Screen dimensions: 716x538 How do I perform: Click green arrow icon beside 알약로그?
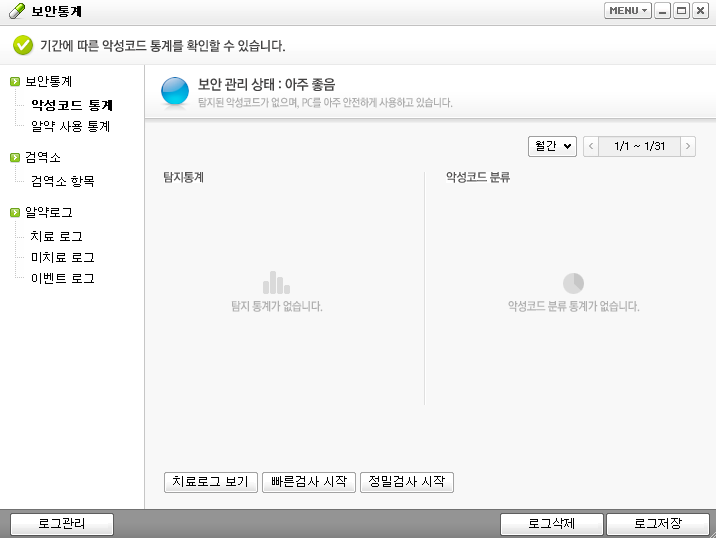[15, 212]
